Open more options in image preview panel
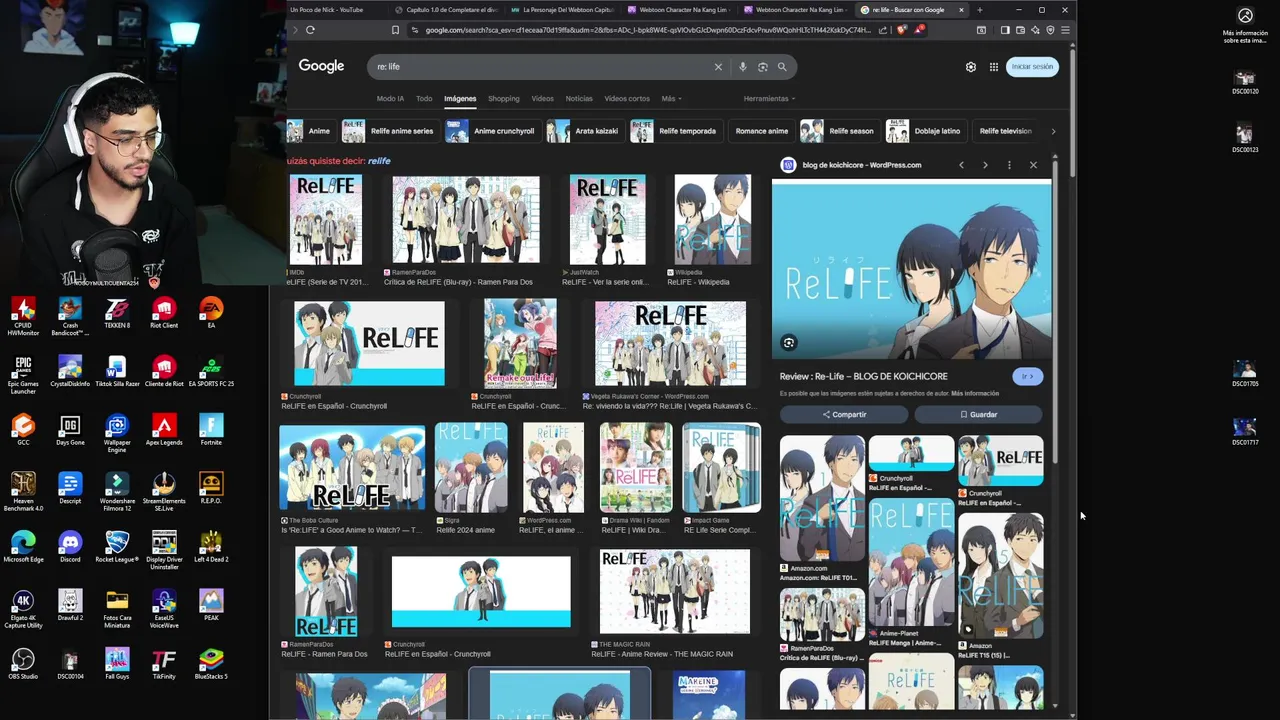 pos(1009,165)
